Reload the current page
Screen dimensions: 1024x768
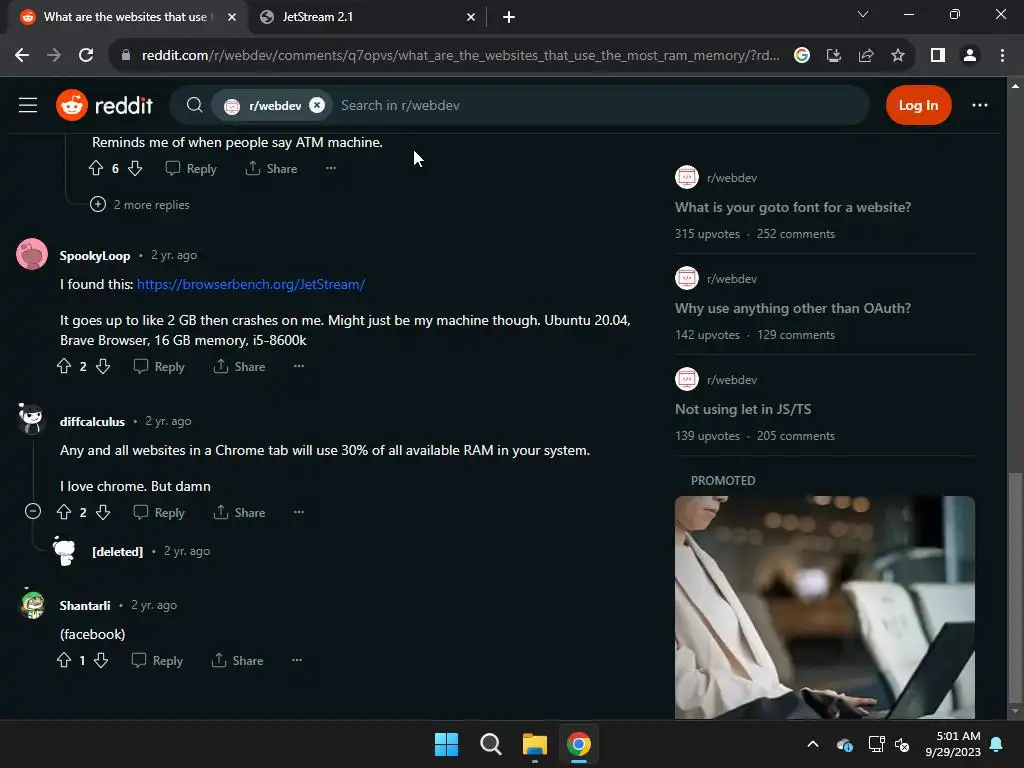click(x=86, y=56)
